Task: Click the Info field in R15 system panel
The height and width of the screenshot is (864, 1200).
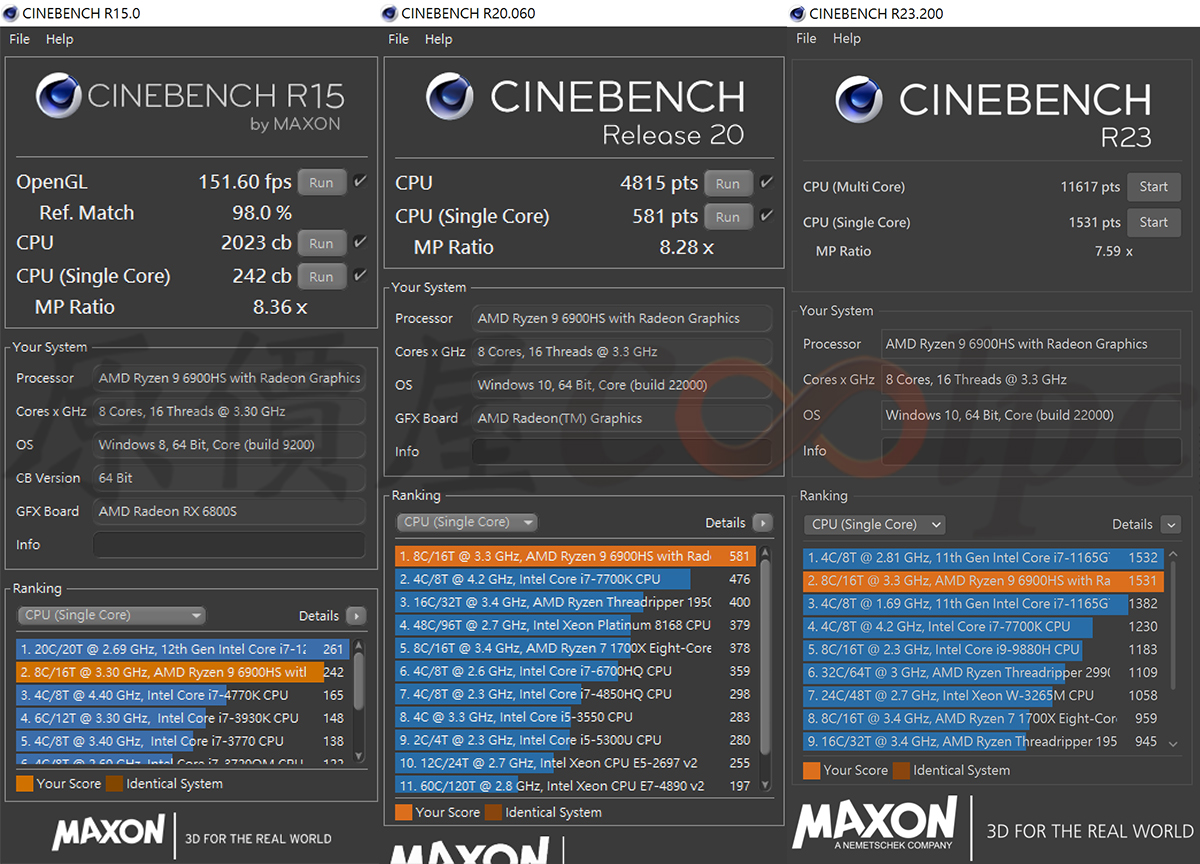Action: (229, 545)
